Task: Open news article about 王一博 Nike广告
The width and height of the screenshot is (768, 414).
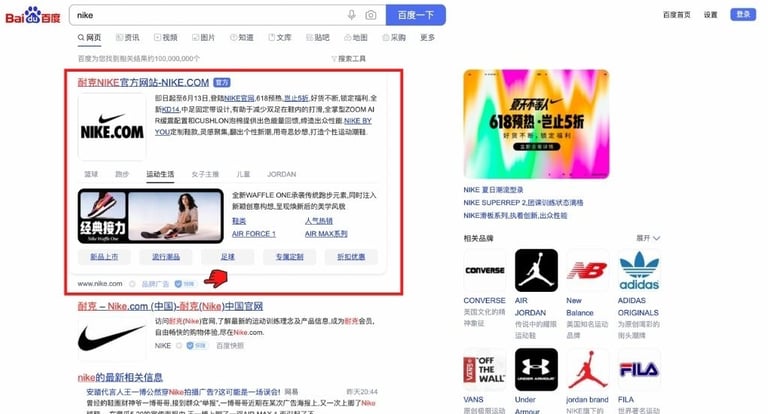Action: pyautogui.click(x=183, y=392)
